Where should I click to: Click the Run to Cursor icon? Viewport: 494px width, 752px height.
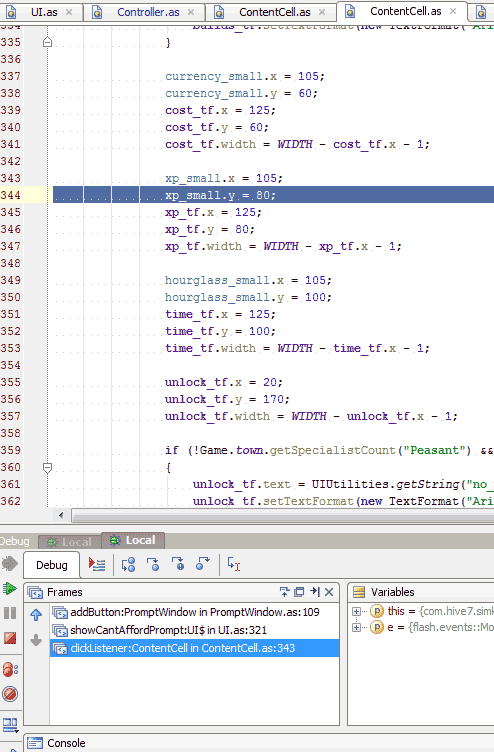[x=234, y=564]
